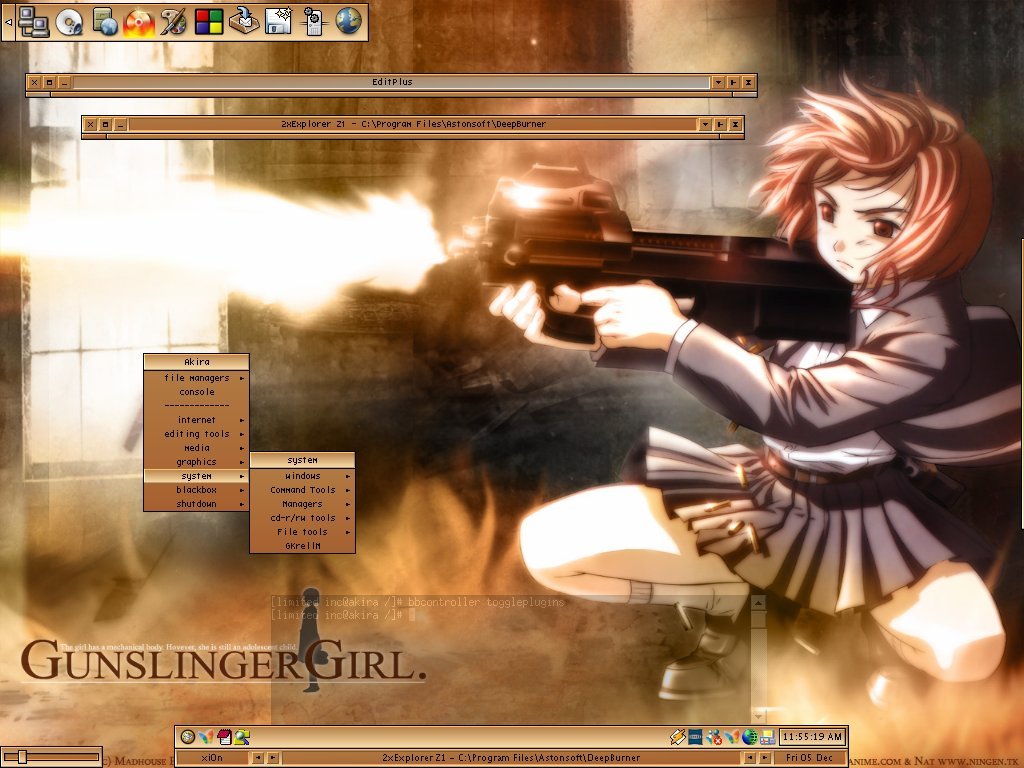Click the Winamp lightning tray icon
This screenshot has height=768, width=1024.
coord(677,737)
